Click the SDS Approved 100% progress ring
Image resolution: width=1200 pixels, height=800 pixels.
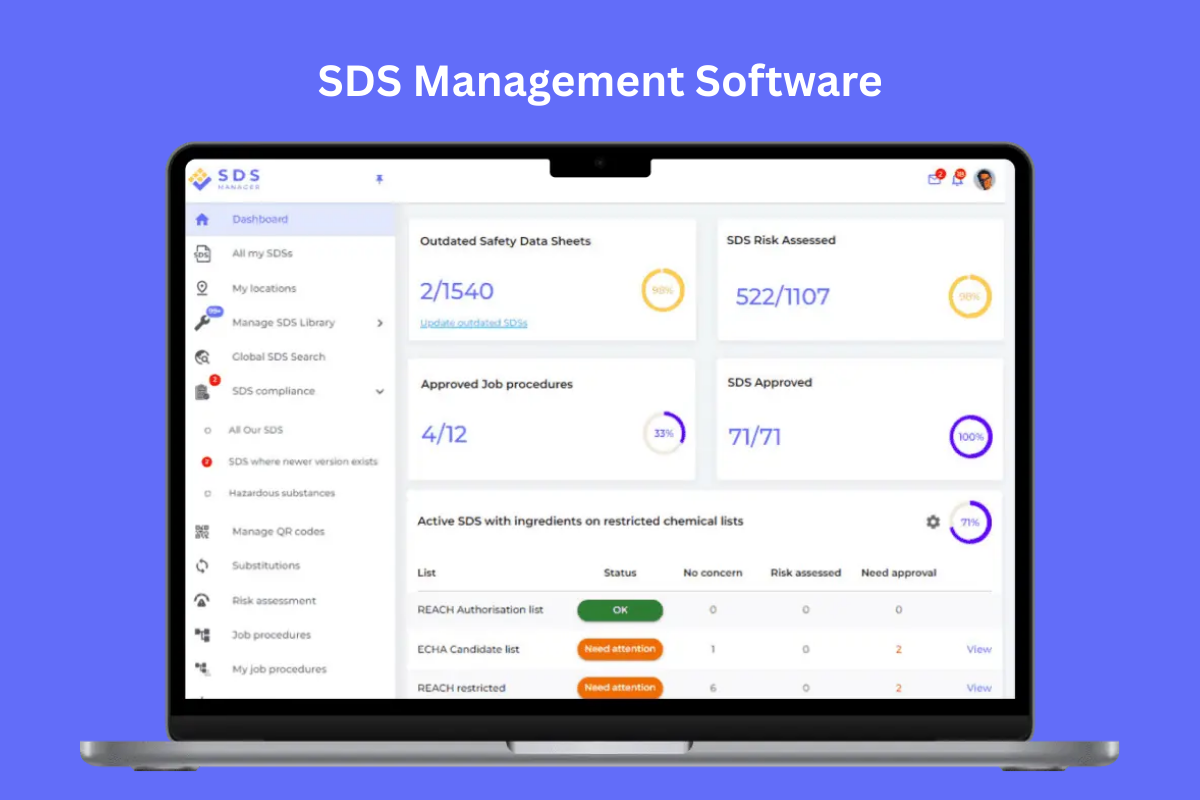pos(970,437)
